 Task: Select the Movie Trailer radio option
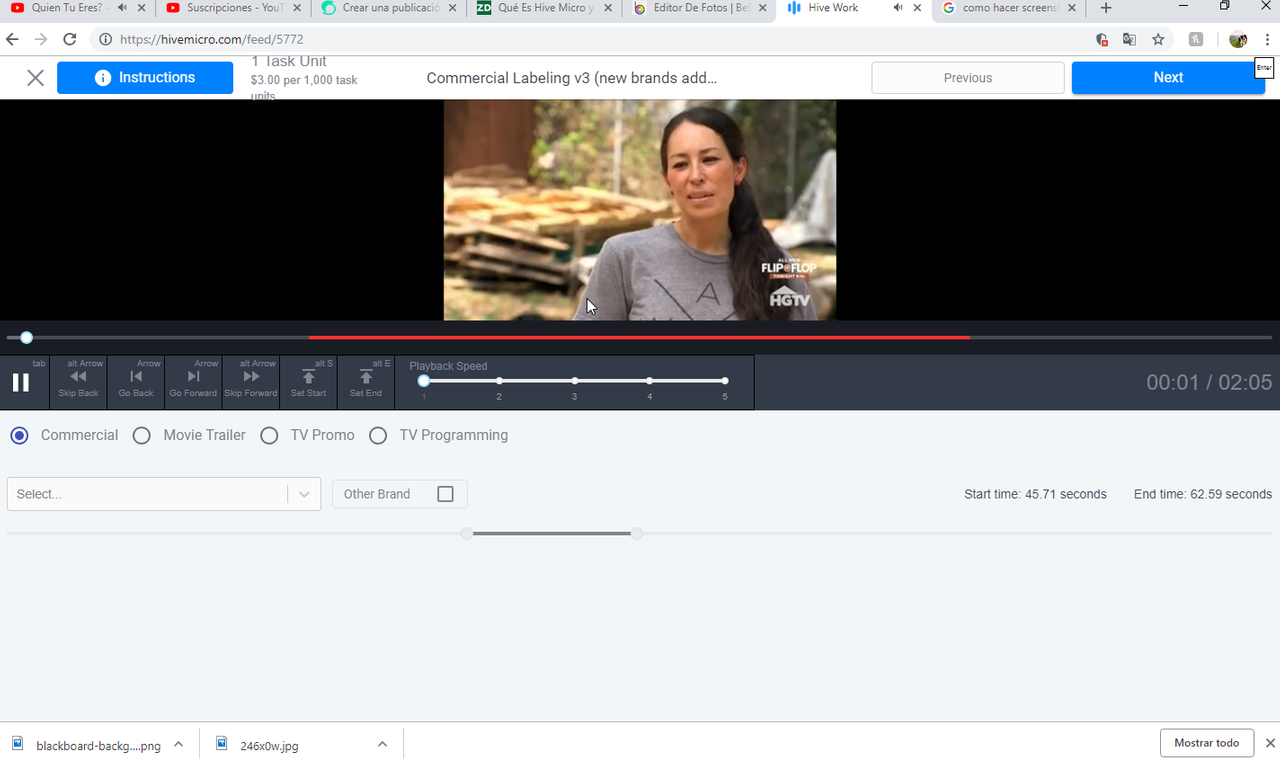(142, 435)
